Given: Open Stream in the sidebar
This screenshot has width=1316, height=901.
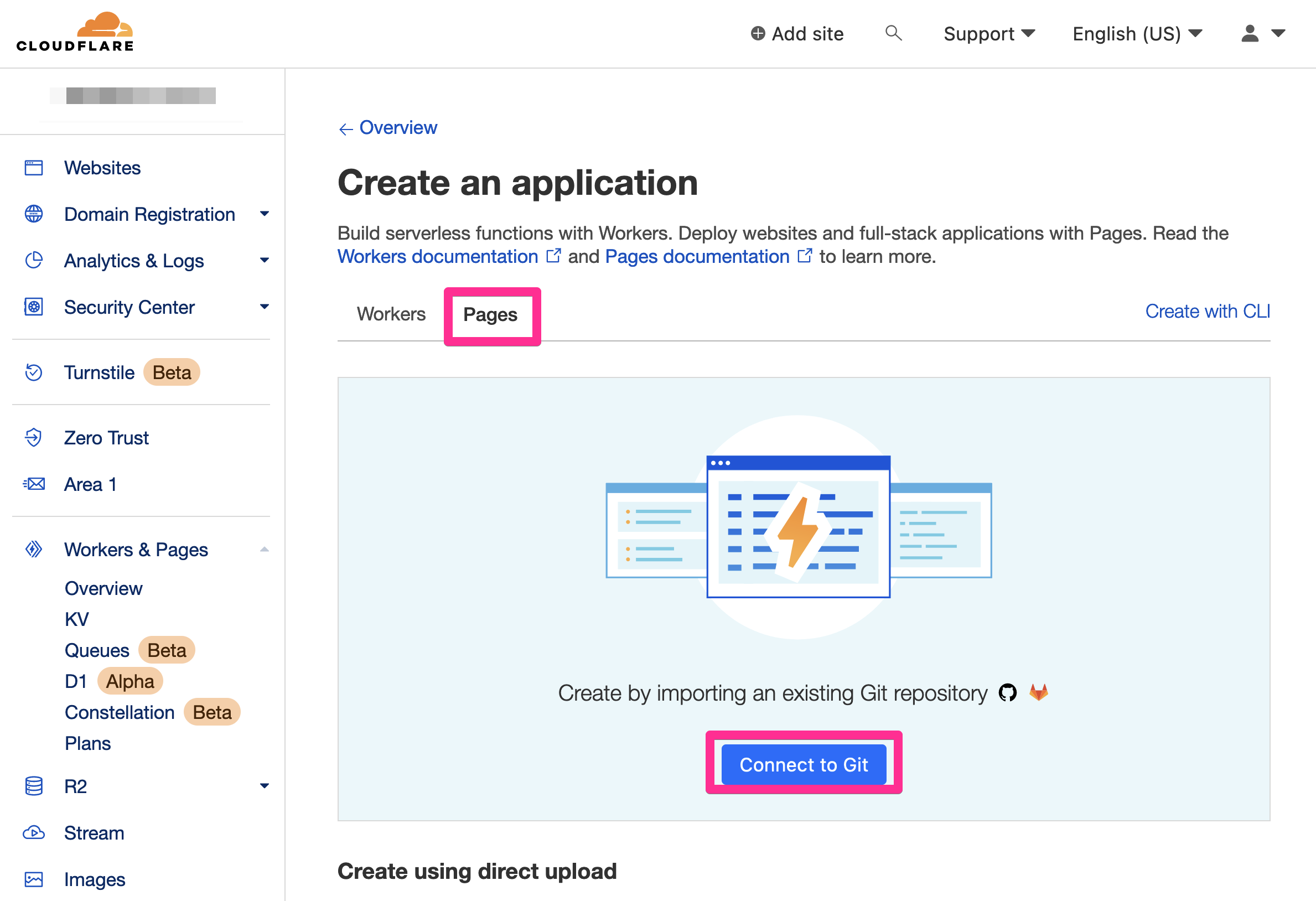Looking at the screenshot, I should click(94, 833).
